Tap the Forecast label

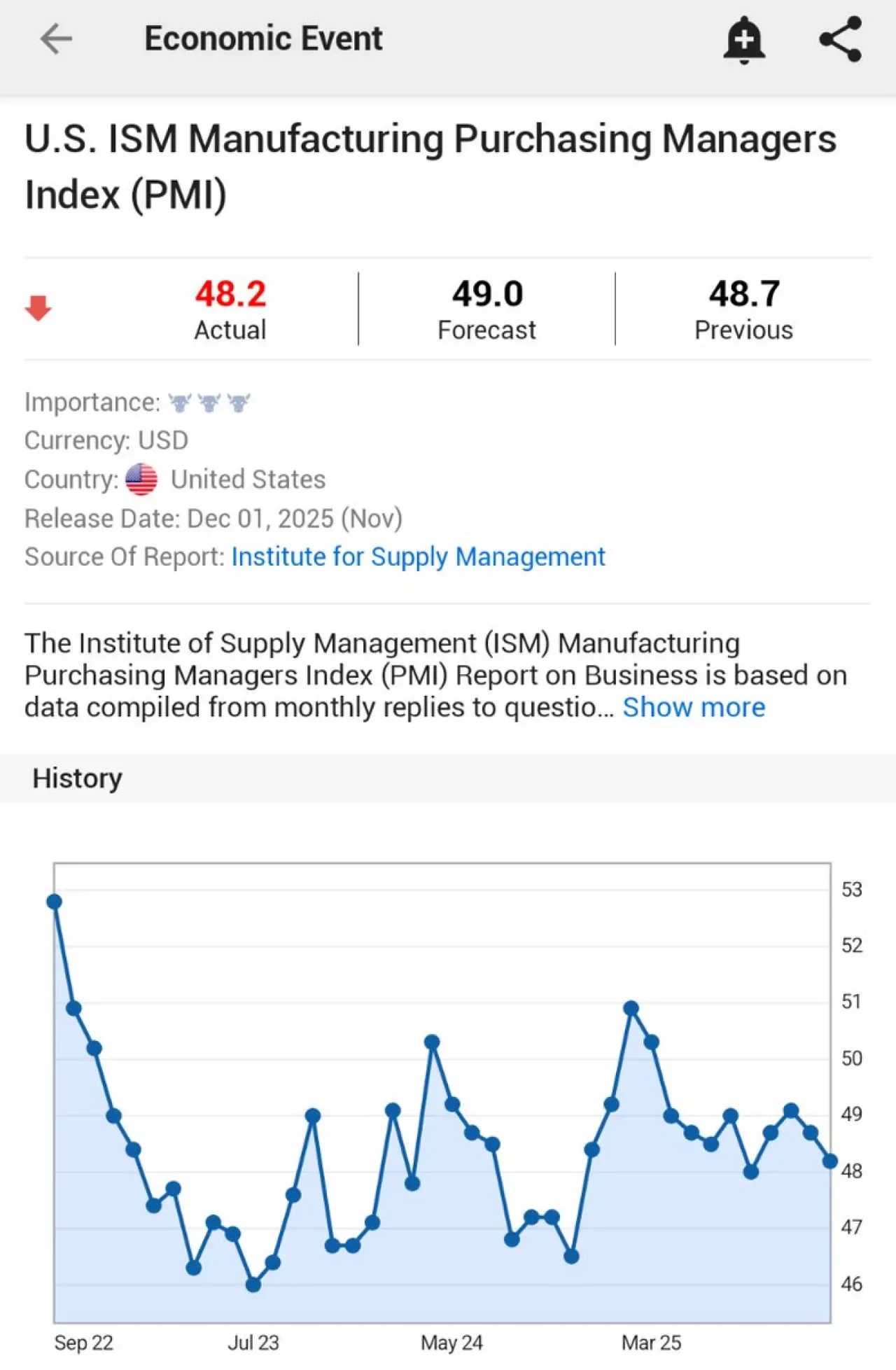click(487, 330)
